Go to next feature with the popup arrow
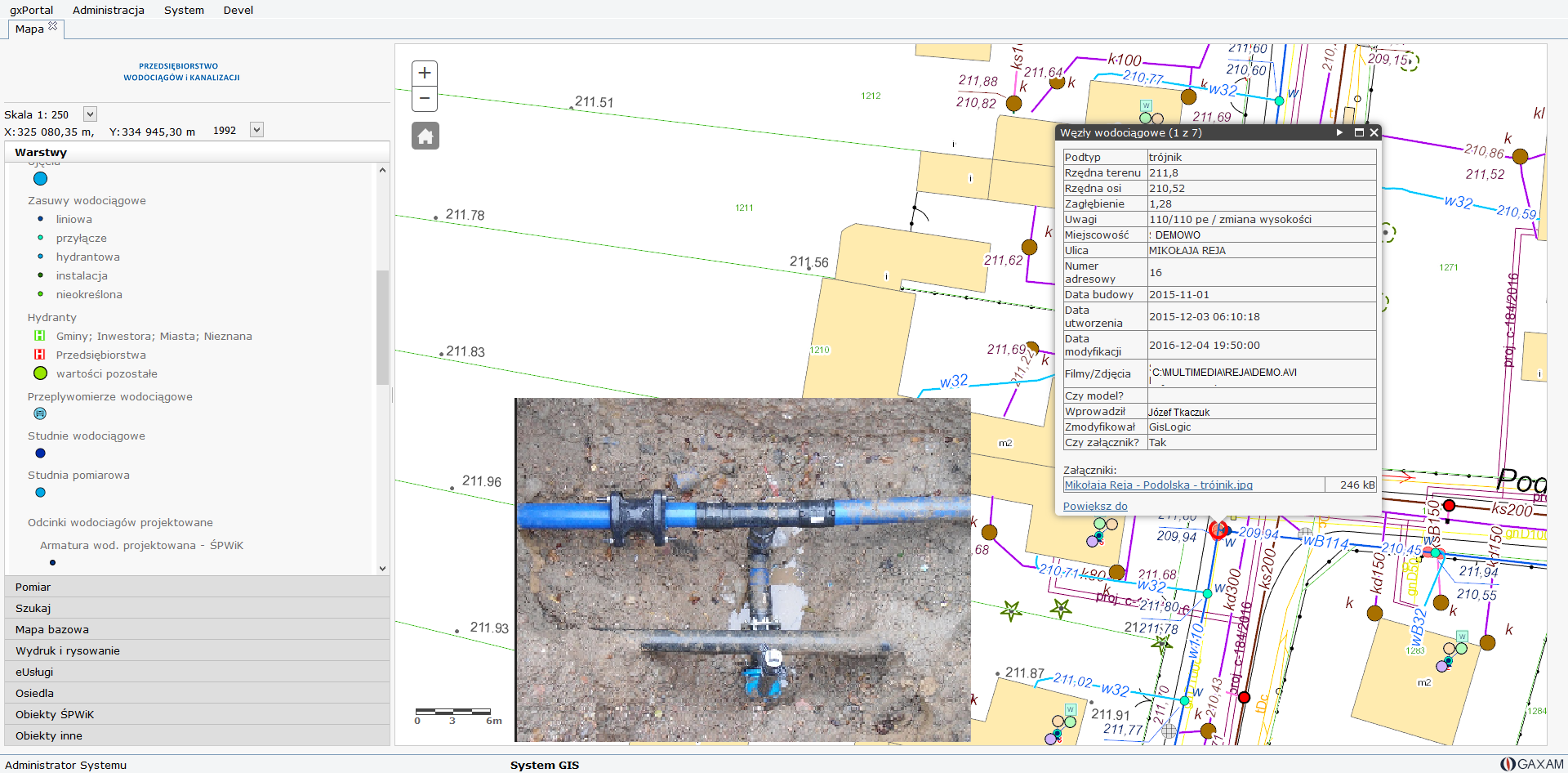This screenshot has height=773, width=1568. click(1339, 132)
